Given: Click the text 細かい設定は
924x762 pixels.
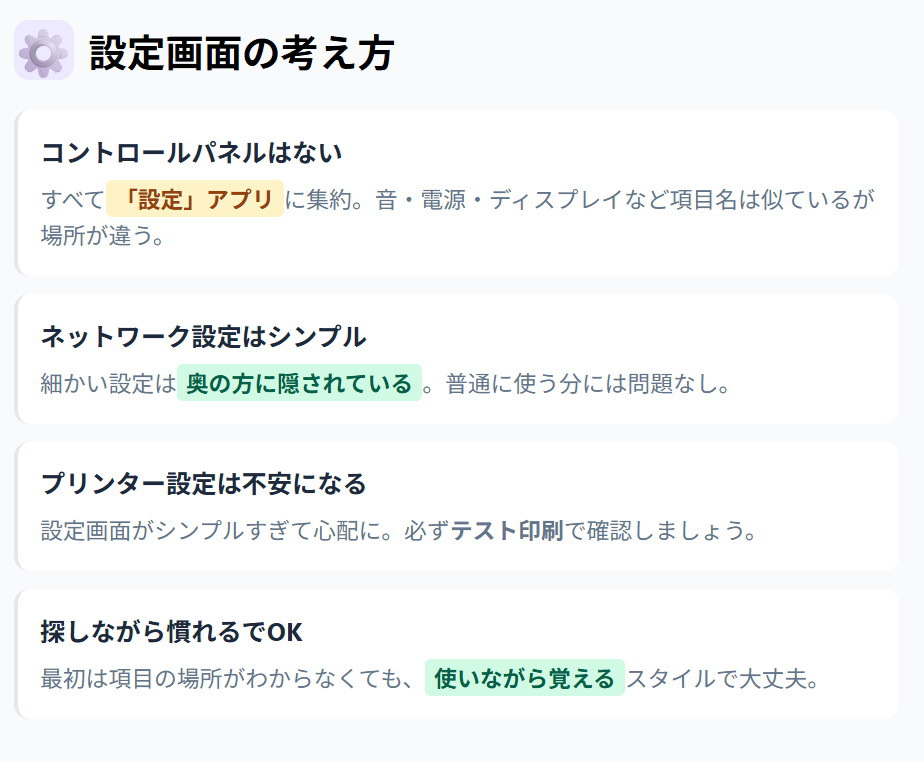Looking at the screenshot, I should [108, 383].
